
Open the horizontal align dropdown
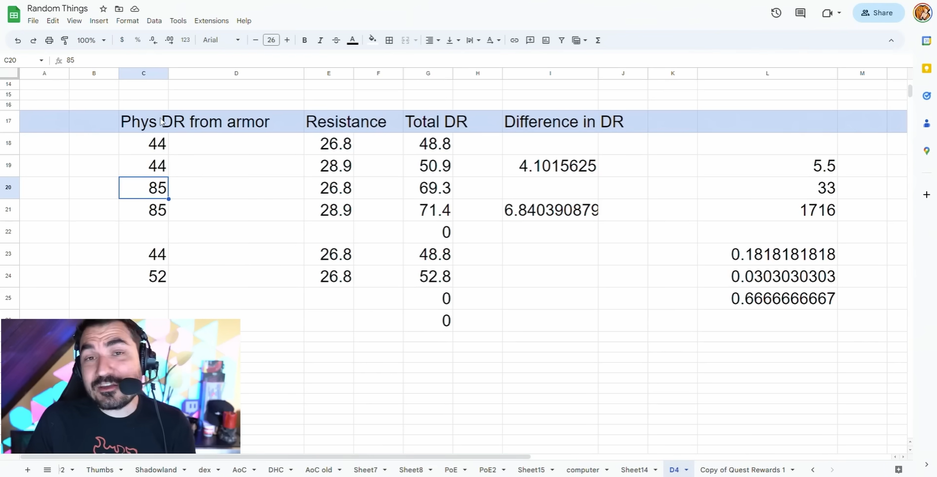[432, 40]
